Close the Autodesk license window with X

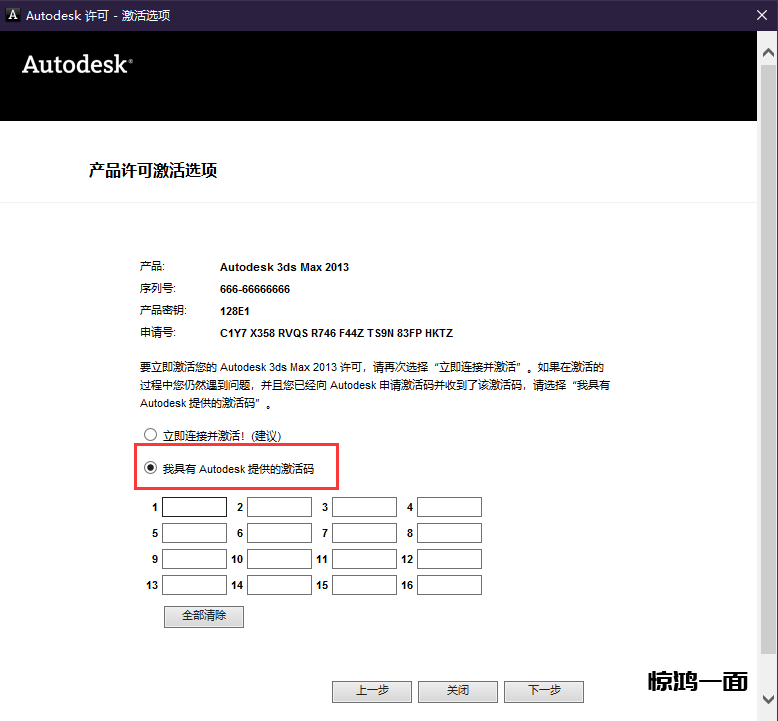pos(761,15)
